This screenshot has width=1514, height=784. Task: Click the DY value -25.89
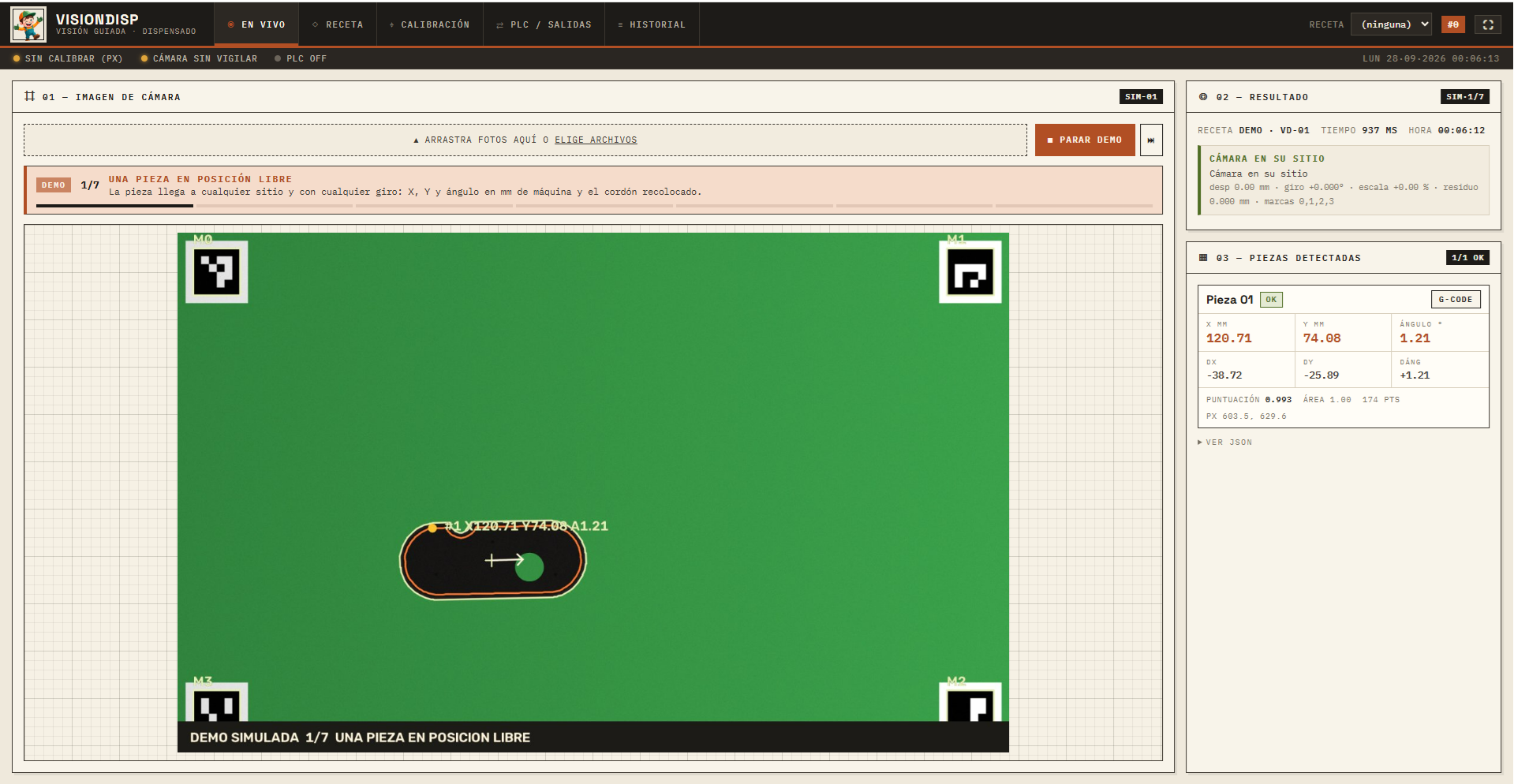point(1321,375)
